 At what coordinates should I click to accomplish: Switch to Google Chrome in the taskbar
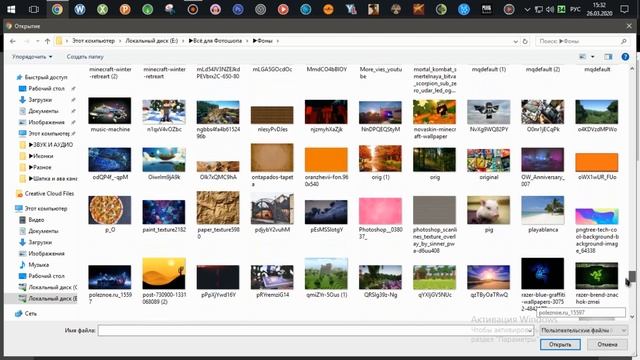click(57, 9)
